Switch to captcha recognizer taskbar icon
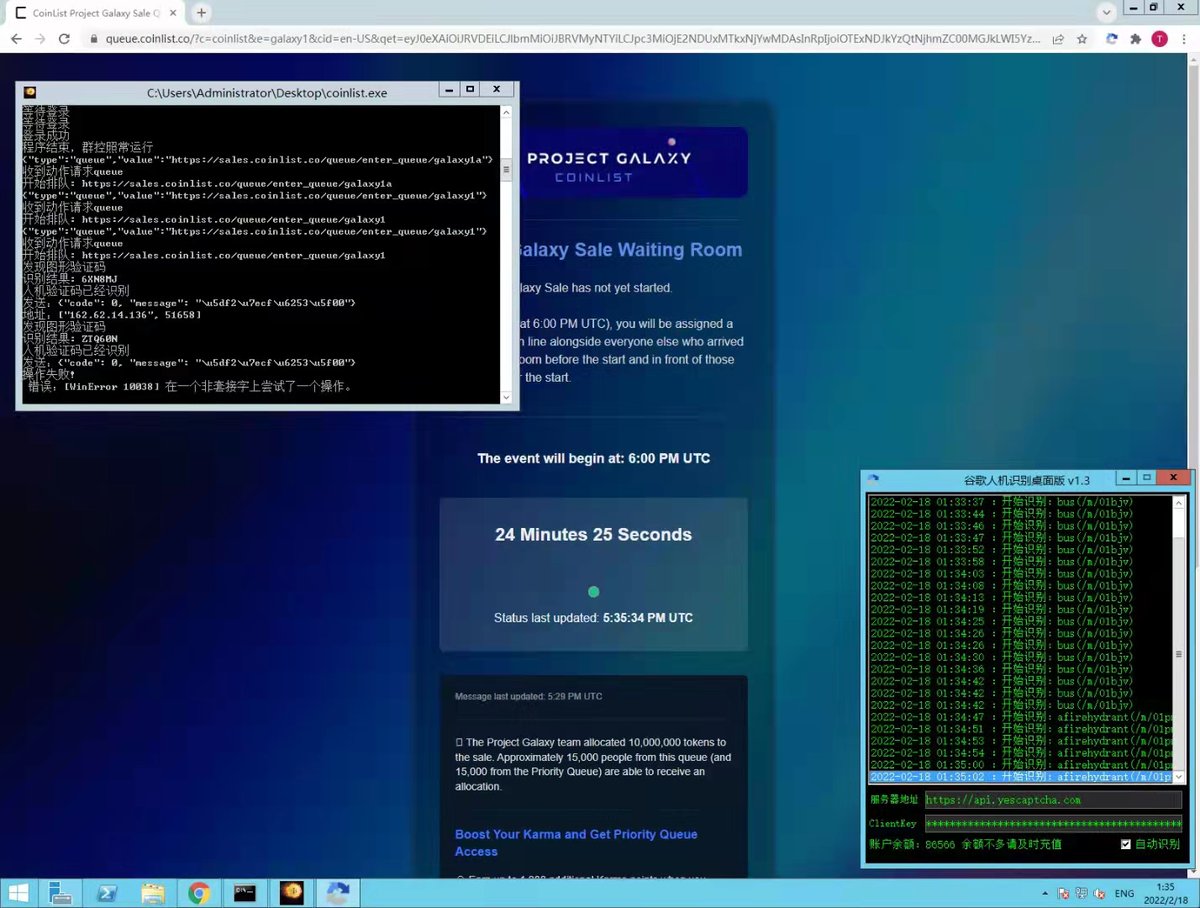 [338, 893]
